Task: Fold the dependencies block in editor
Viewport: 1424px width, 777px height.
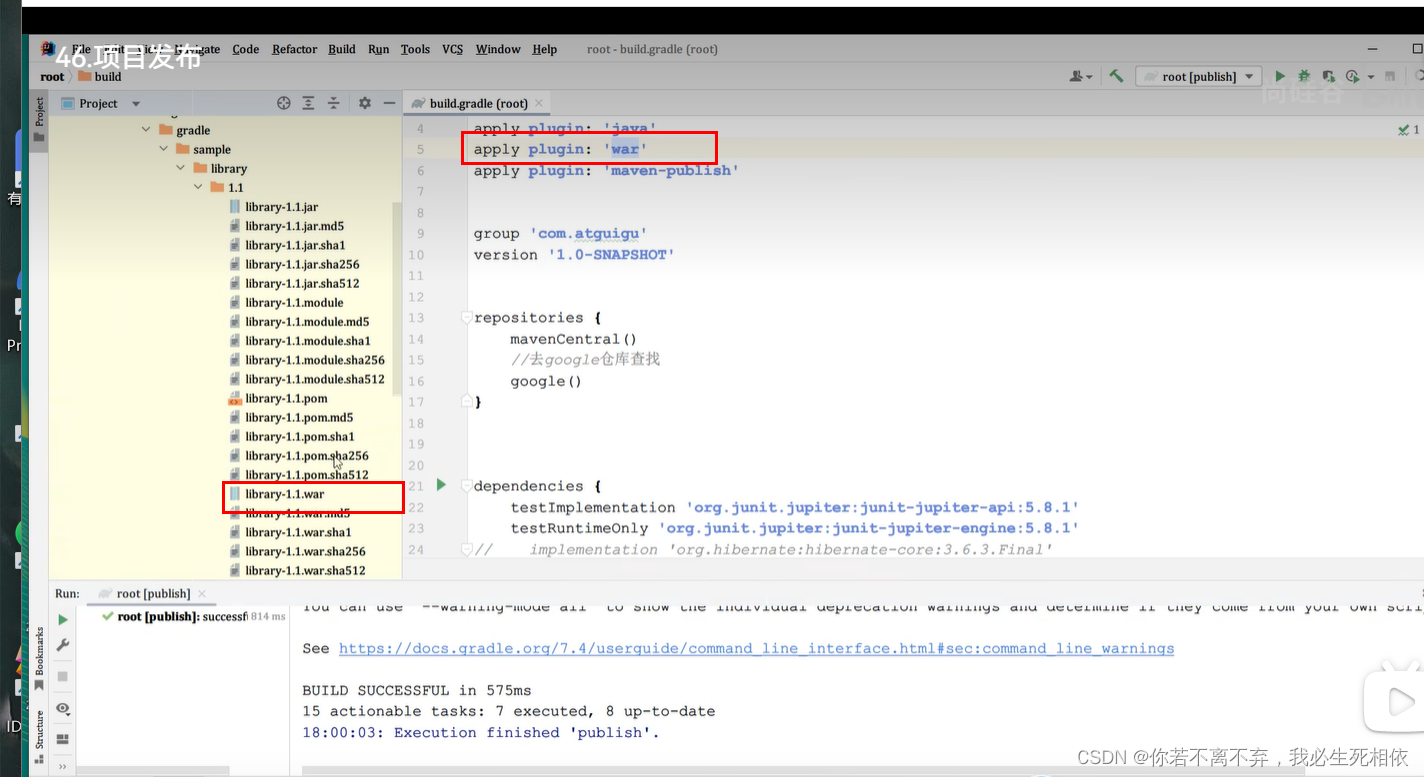Action: (466, 486)
